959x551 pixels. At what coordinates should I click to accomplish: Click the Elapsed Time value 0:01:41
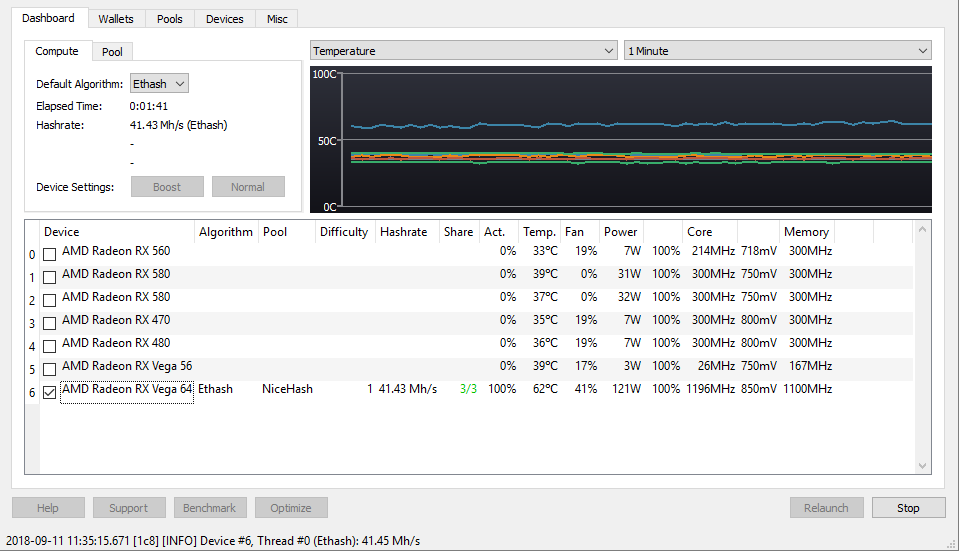149,106
